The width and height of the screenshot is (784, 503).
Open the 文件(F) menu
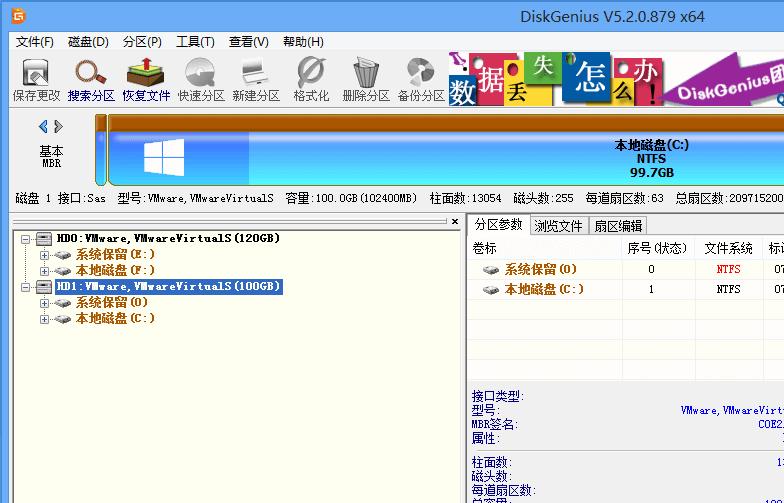point(34,42)
